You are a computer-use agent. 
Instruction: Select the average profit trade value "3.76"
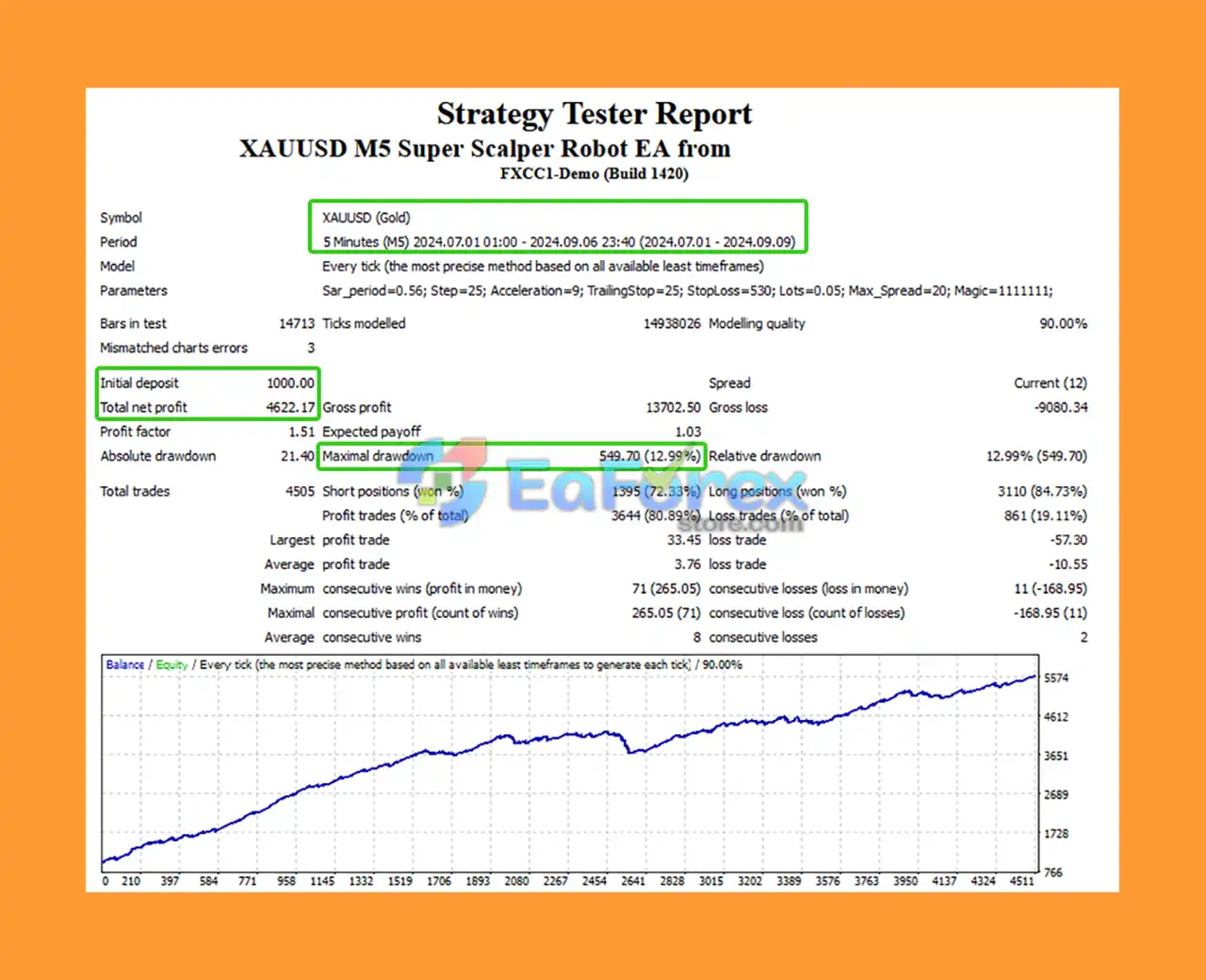pyautogui.click(x=688, y=564)
